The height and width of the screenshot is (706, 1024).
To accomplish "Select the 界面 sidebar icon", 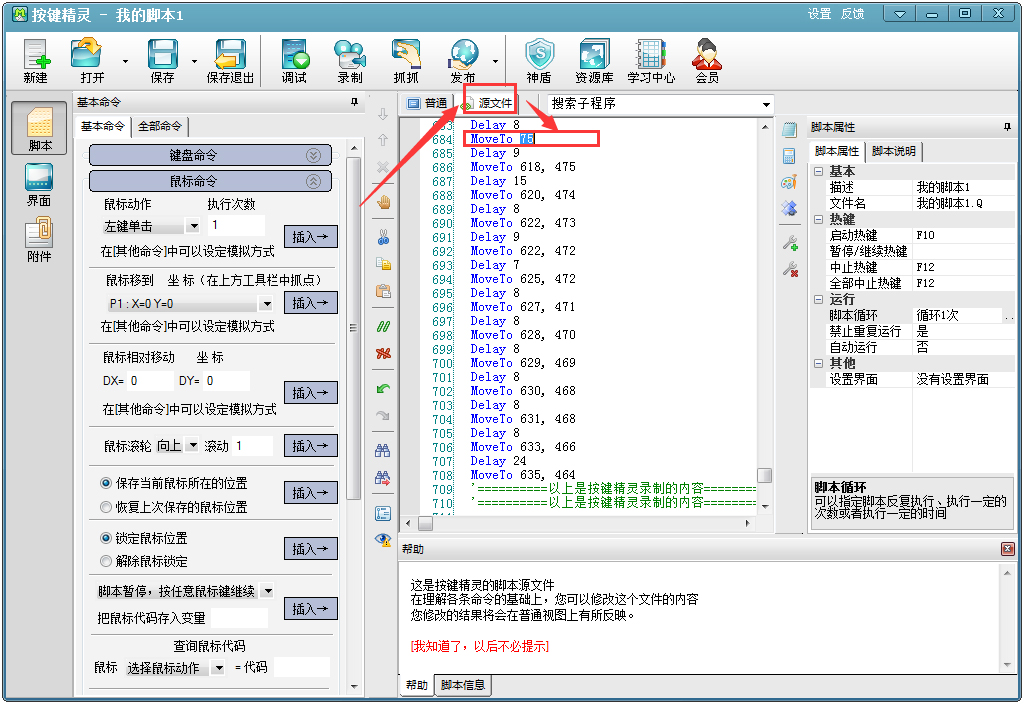I will 39,184.
